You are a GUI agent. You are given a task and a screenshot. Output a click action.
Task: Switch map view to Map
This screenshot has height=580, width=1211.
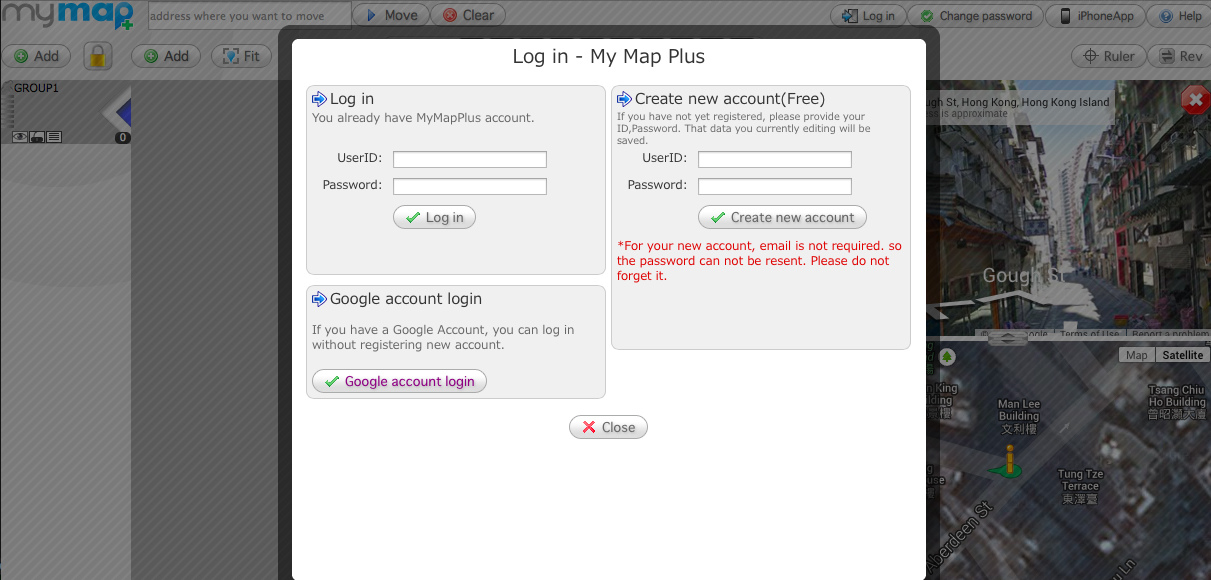pos(1136,355)
